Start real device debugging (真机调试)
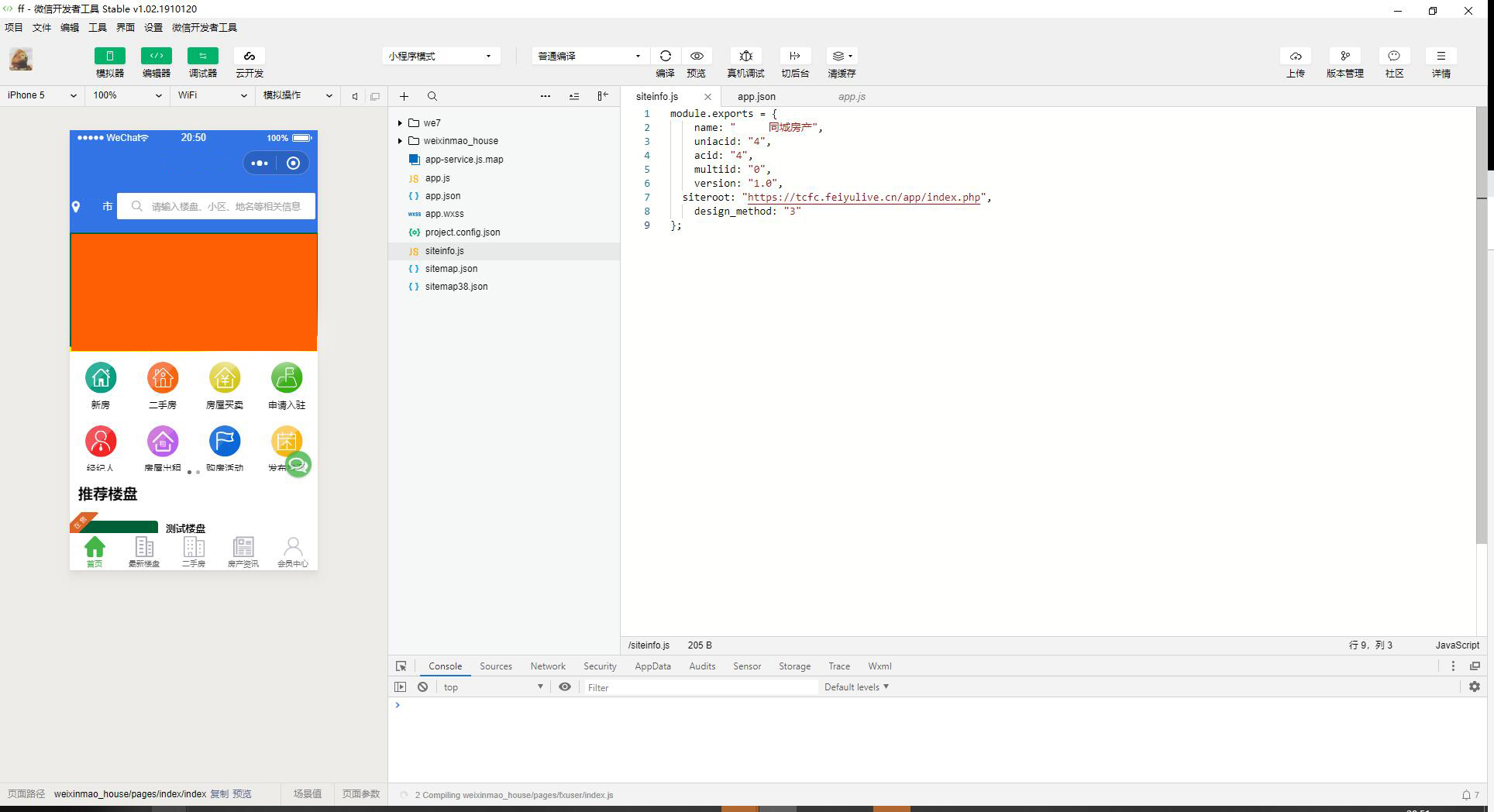 click(x=745, y=56)
